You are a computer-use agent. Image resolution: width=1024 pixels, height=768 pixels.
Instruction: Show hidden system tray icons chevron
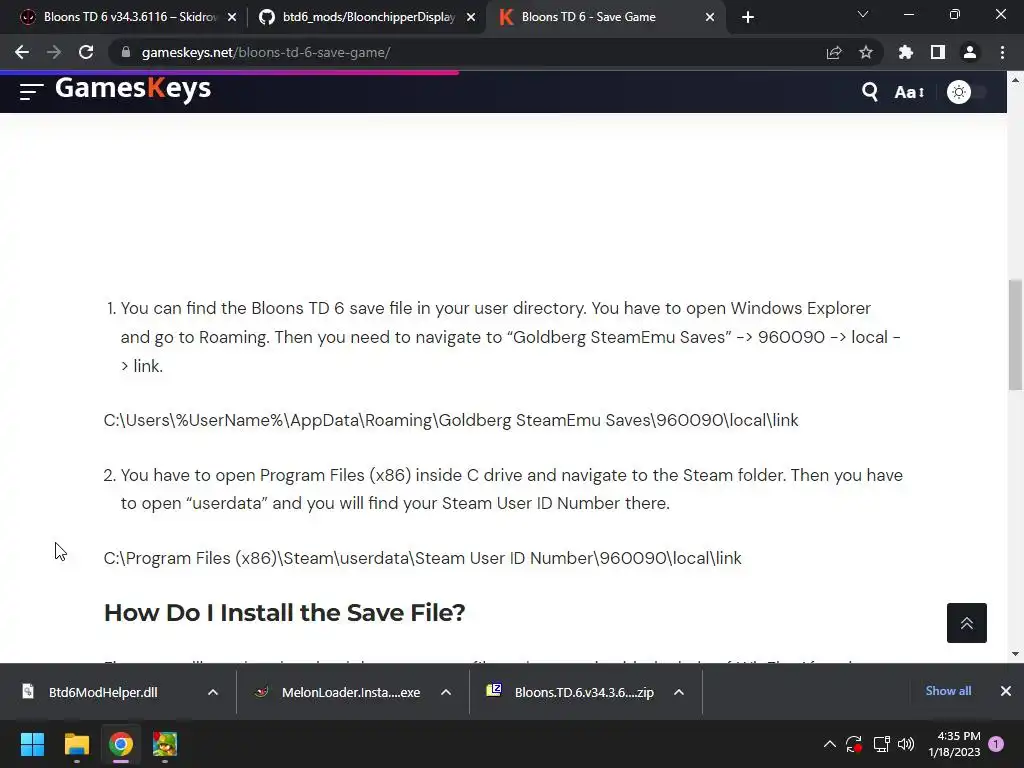click(829, 744)
